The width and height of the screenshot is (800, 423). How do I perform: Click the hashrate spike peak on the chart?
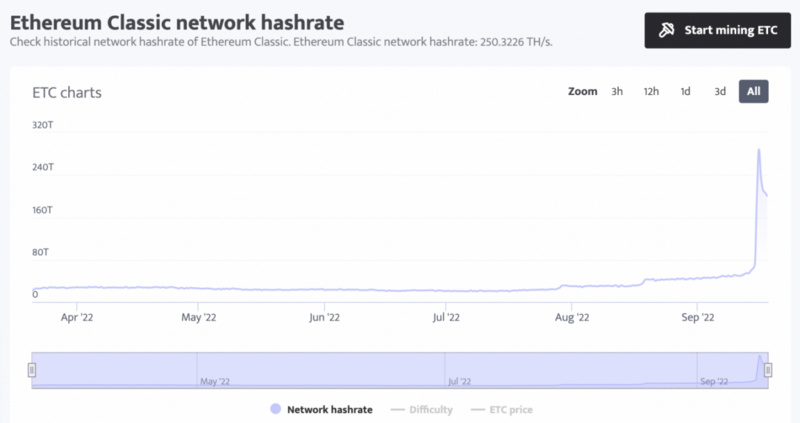coord(759,150)
